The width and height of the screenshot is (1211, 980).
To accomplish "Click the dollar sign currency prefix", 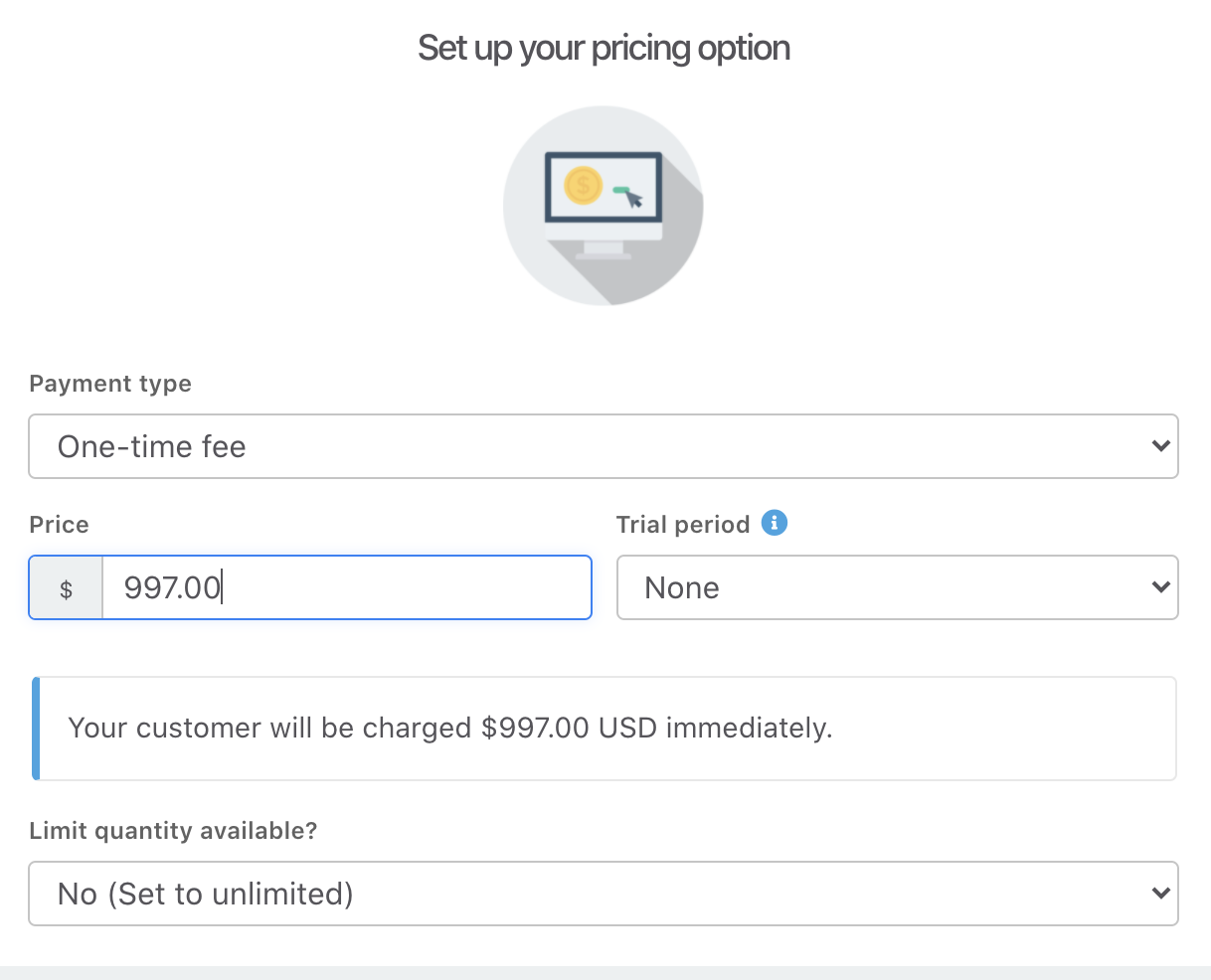I will [x=67, y=588].
